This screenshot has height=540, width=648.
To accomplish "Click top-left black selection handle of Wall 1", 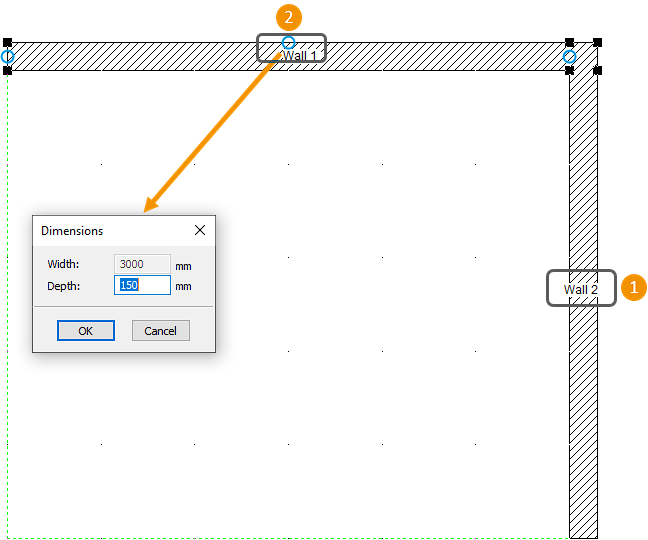I will point(7,43).
